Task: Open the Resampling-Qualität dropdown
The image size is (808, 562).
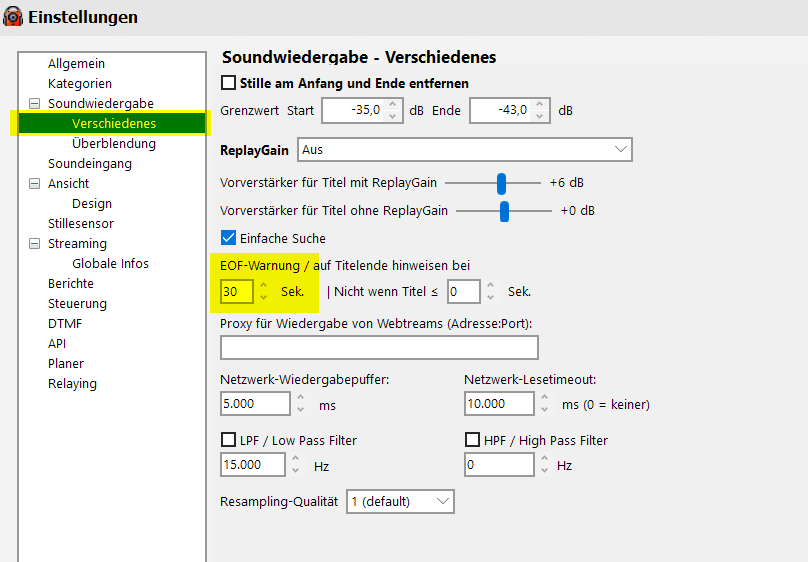Action: (400, 501)
